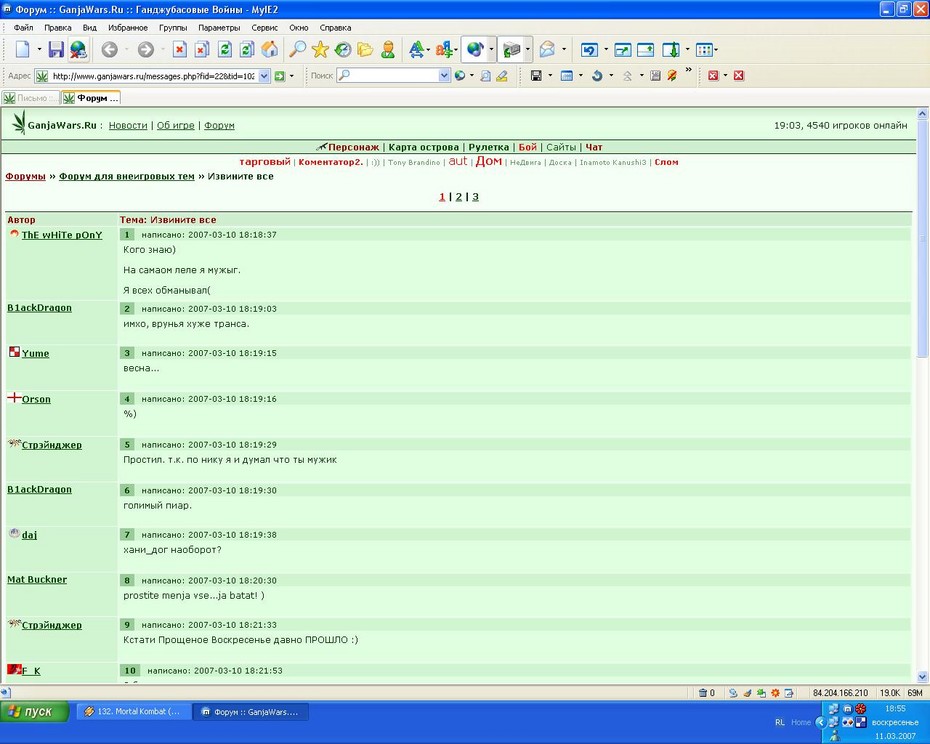Open Форум для внеигровых тем breadcrumb

pyautogui.click(x=126, y=176)
